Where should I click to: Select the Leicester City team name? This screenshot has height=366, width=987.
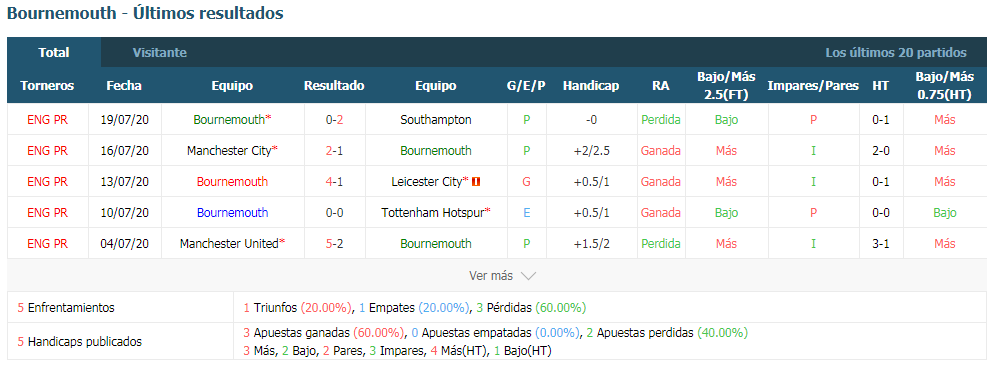tap(426, 182)
